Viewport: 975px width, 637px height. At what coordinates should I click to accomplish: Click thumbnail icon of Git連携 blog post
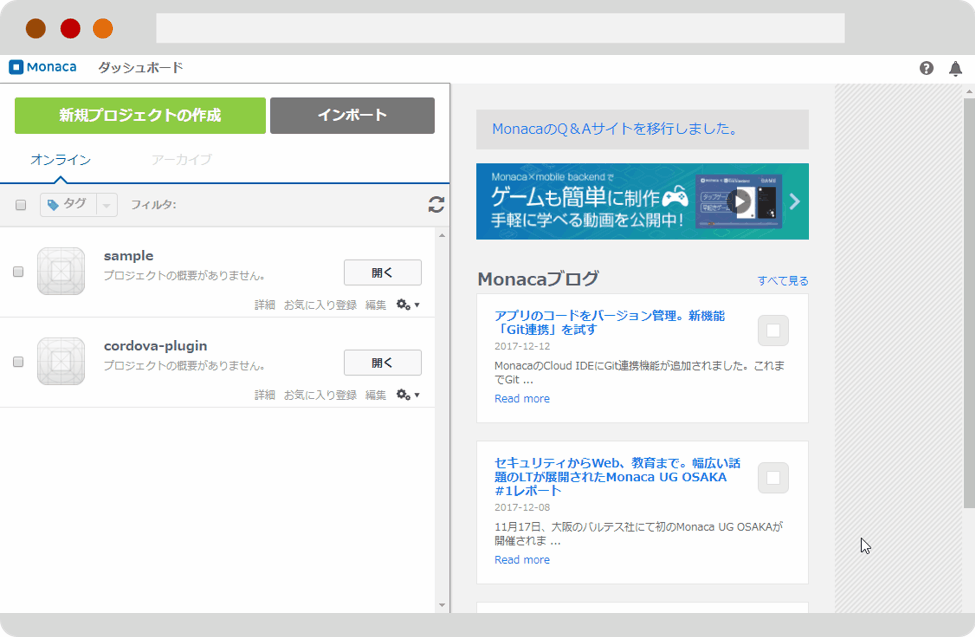click(774, 330)
